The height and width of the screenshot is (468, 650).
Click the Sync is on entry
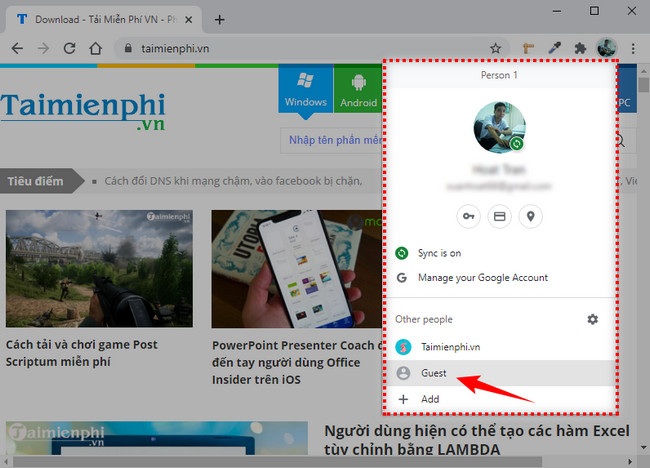pyautogui.click(x=501, y=253)
